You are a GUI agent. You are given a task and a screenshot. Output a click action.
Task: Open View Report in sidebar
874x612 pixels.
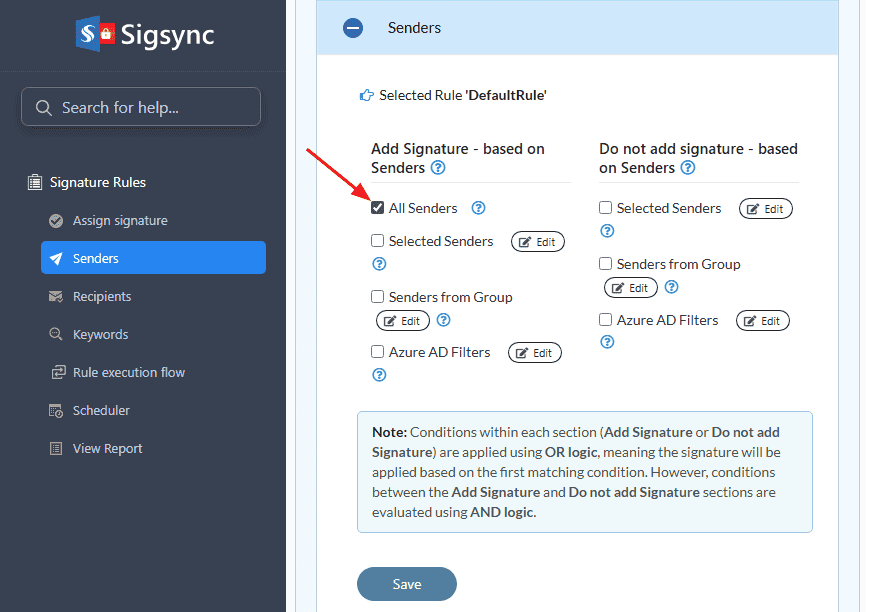click(x=107, y=449)
